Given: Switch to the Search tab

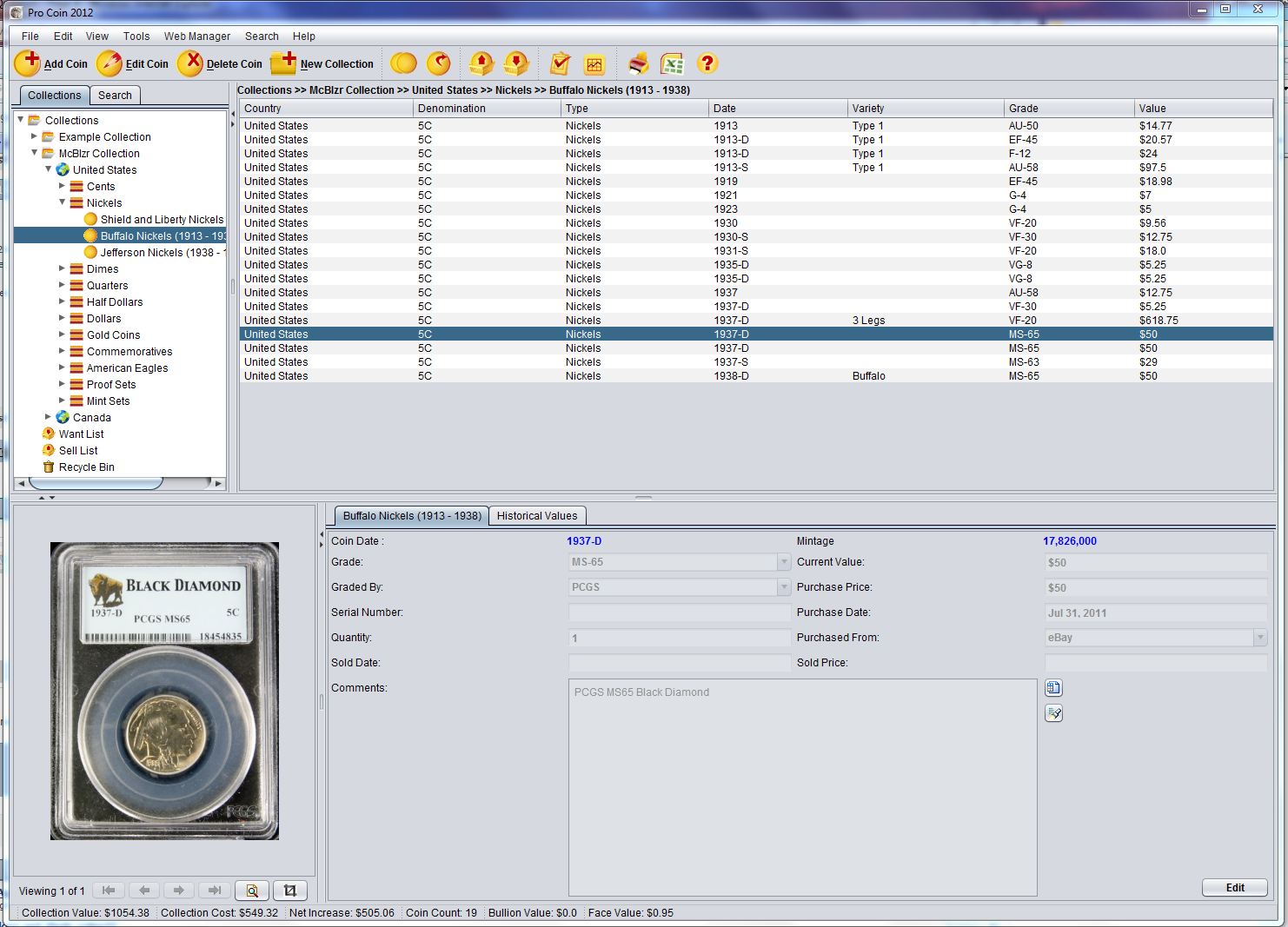Looking at the screenshot, I should click(115, 96).
